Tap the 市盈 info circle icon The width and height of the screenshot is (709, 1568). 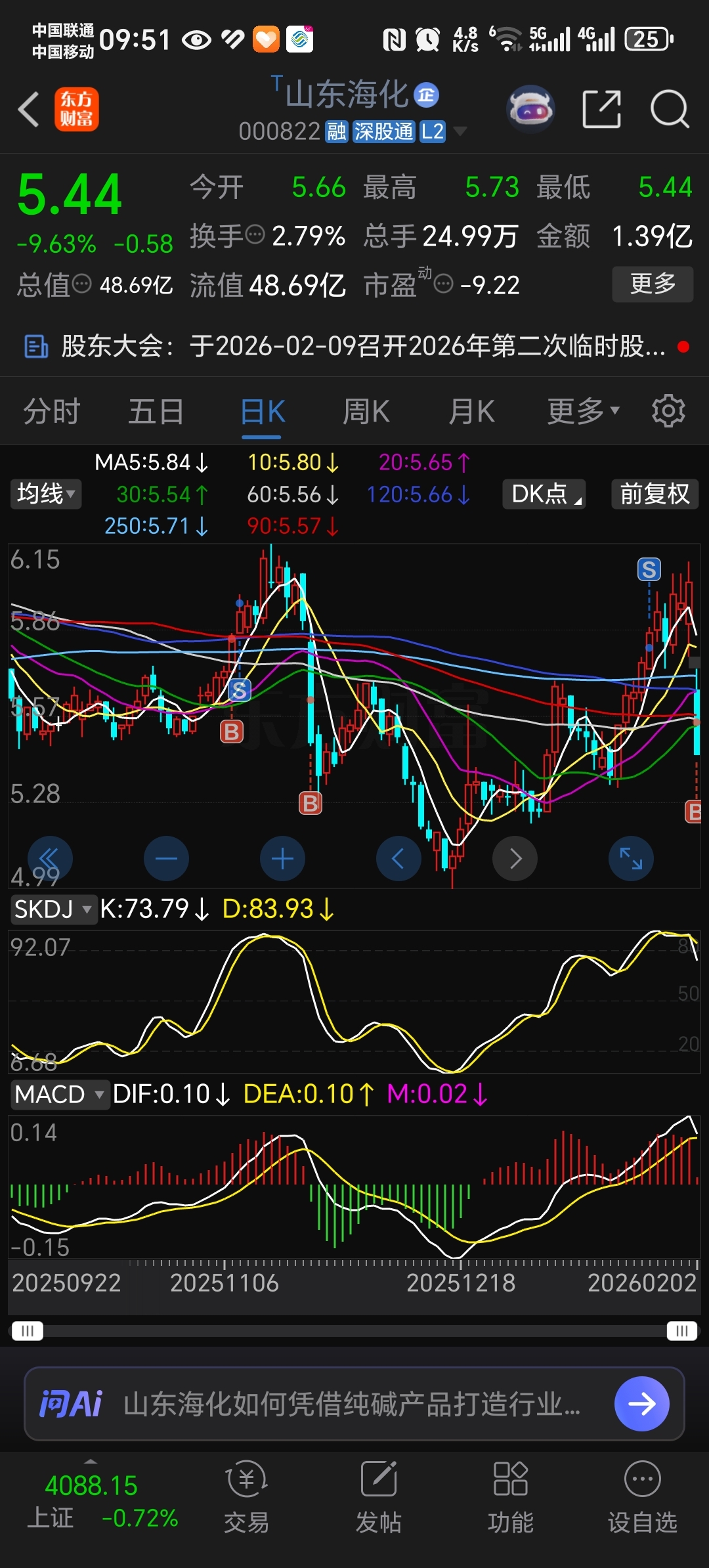click(x=444, y=284)
